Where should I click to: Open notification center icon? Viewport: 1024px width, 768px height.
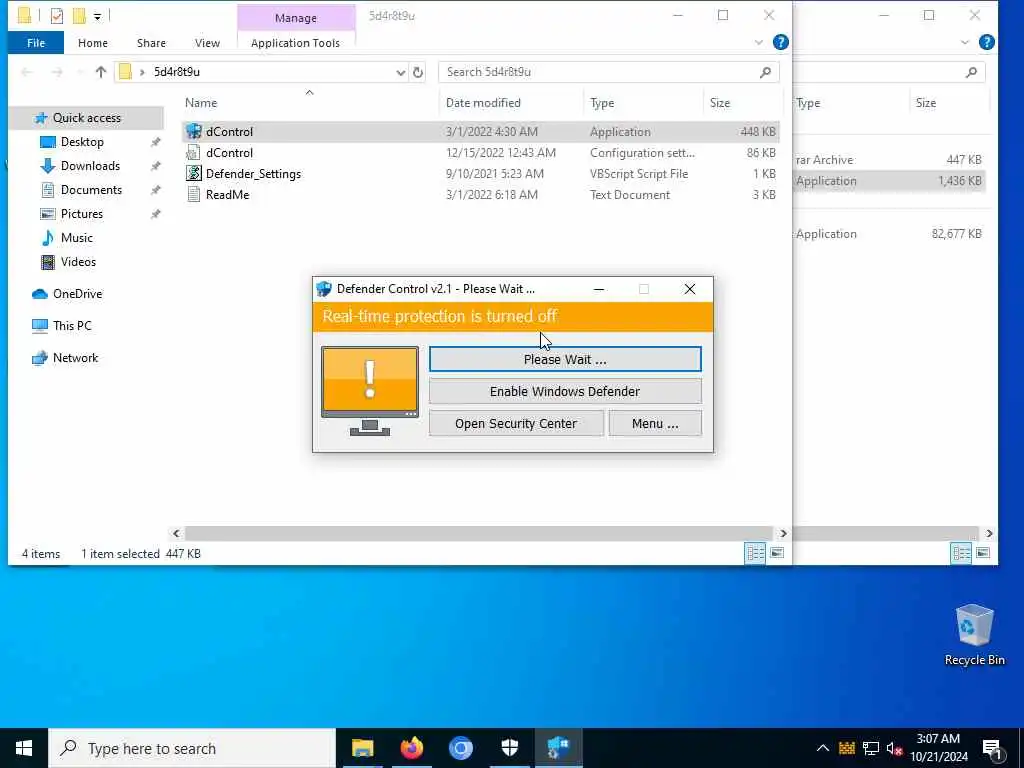click(x=993, y=748)
